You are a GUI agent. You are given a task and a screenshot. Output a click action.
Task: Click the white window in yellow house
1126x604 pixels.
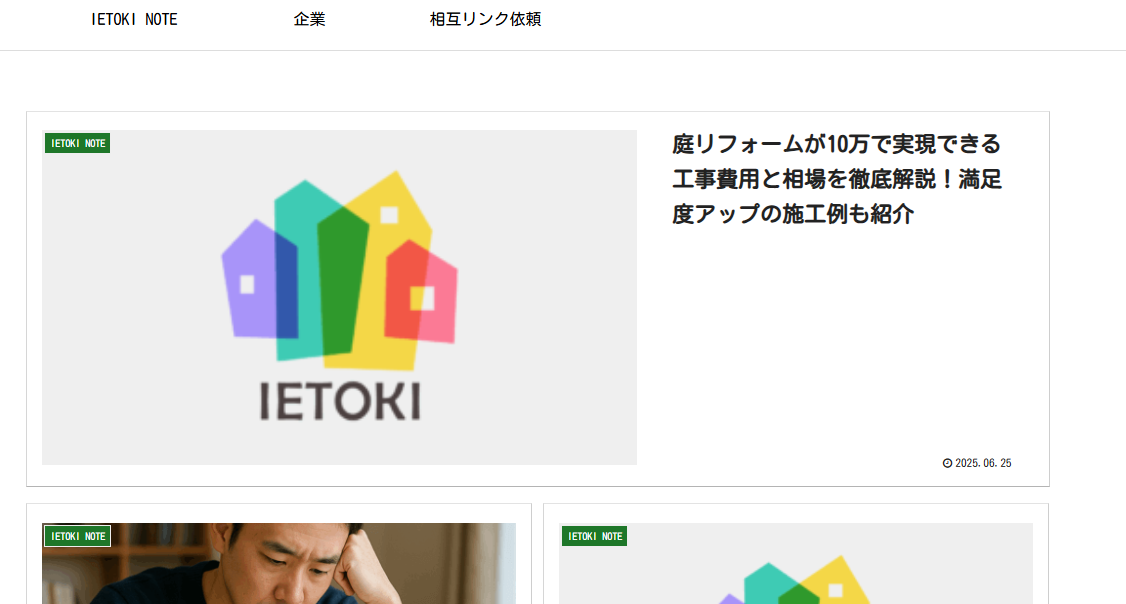pos(389,215)
